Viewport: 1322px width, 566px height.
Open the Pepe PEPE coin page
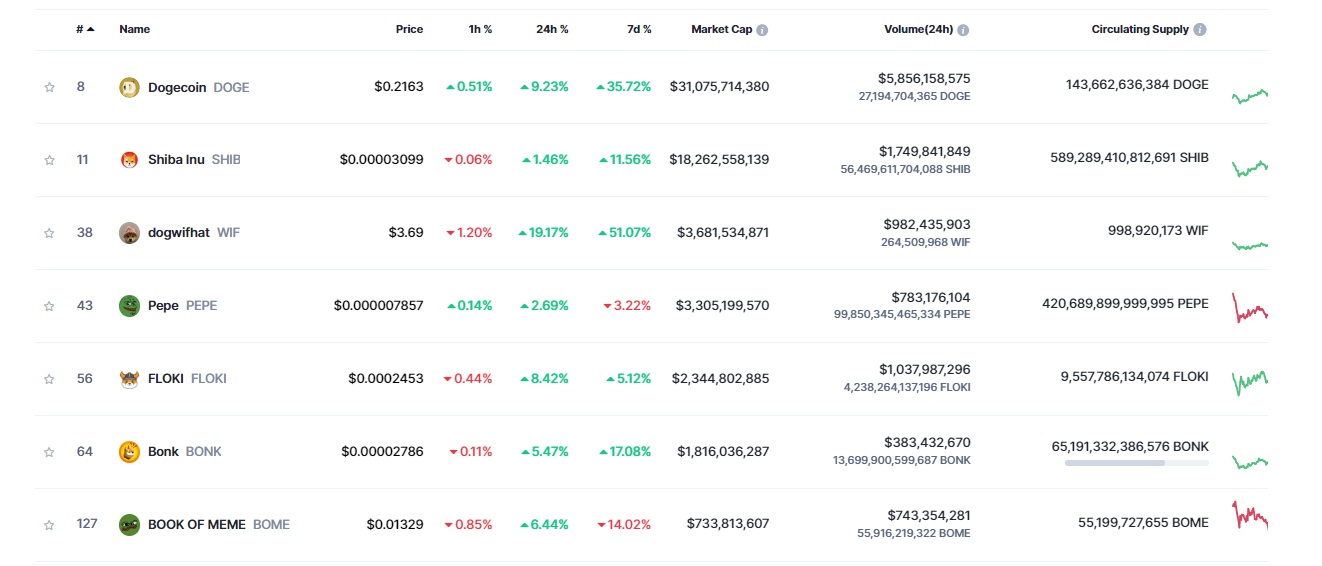coord(182,306)
